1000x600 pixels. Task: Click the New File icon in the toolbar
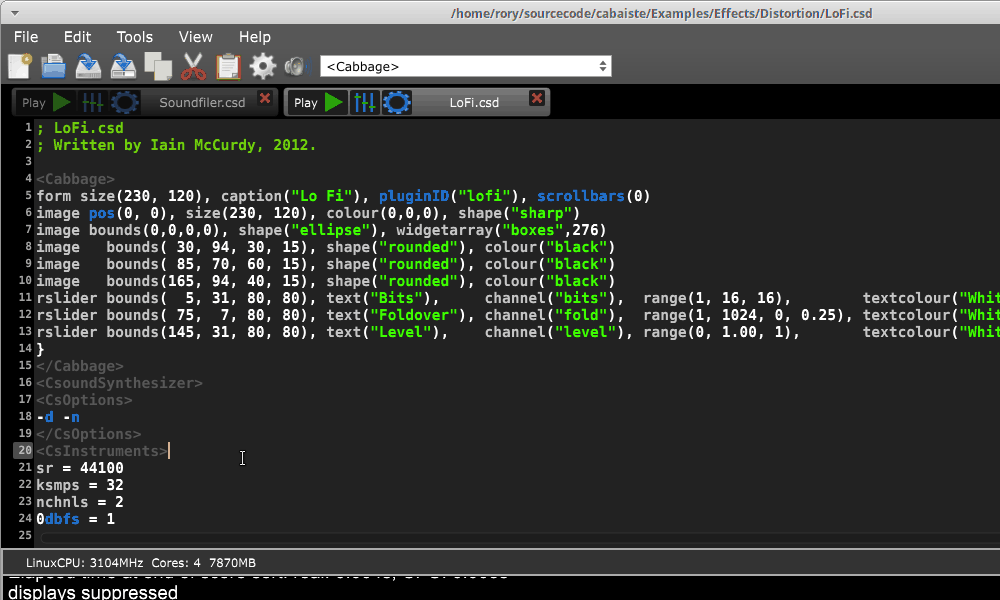pyautogui.click(x=20, y=67)
